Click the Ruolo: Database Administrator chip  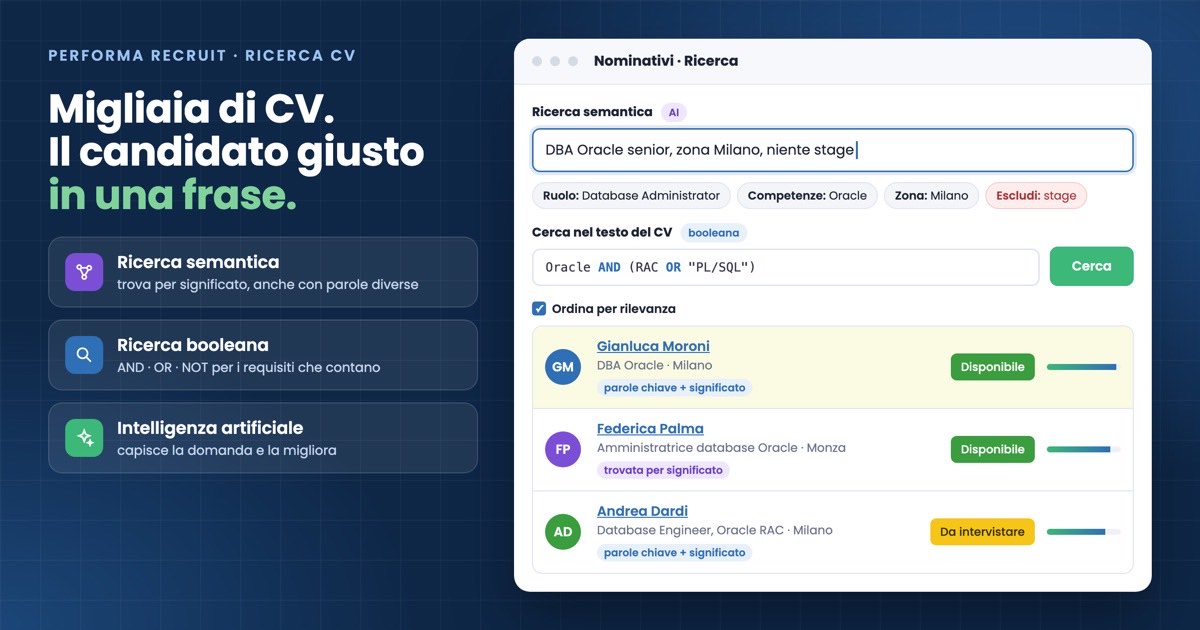[632, 196]
